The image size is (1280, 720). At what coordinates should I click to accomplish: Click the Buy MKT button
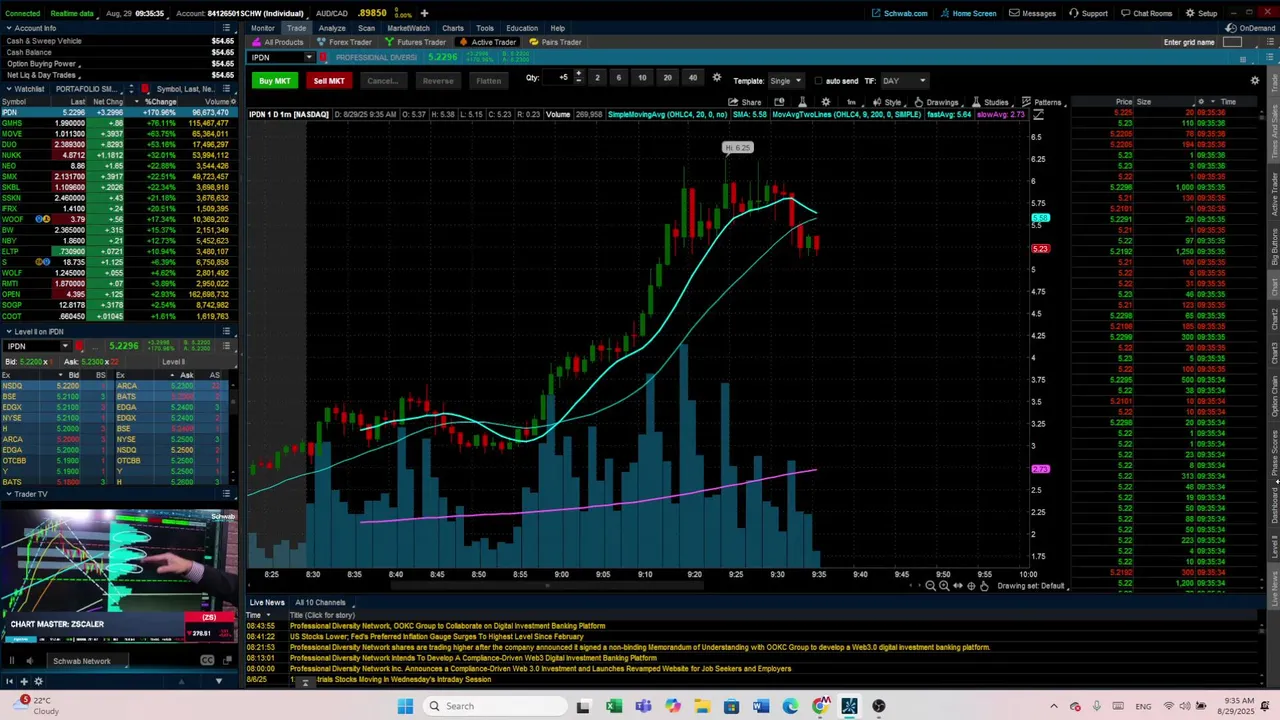tap(274, 81)
